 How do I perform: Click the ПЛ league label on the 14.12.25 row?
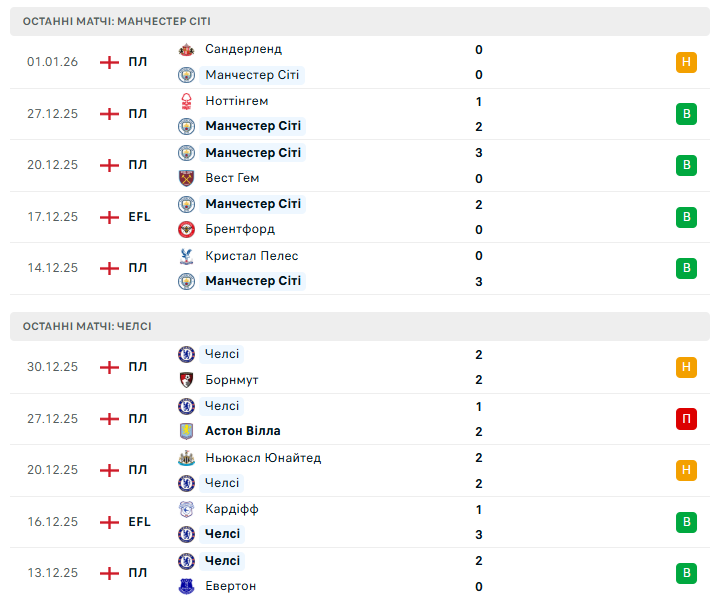pos(138,268)
